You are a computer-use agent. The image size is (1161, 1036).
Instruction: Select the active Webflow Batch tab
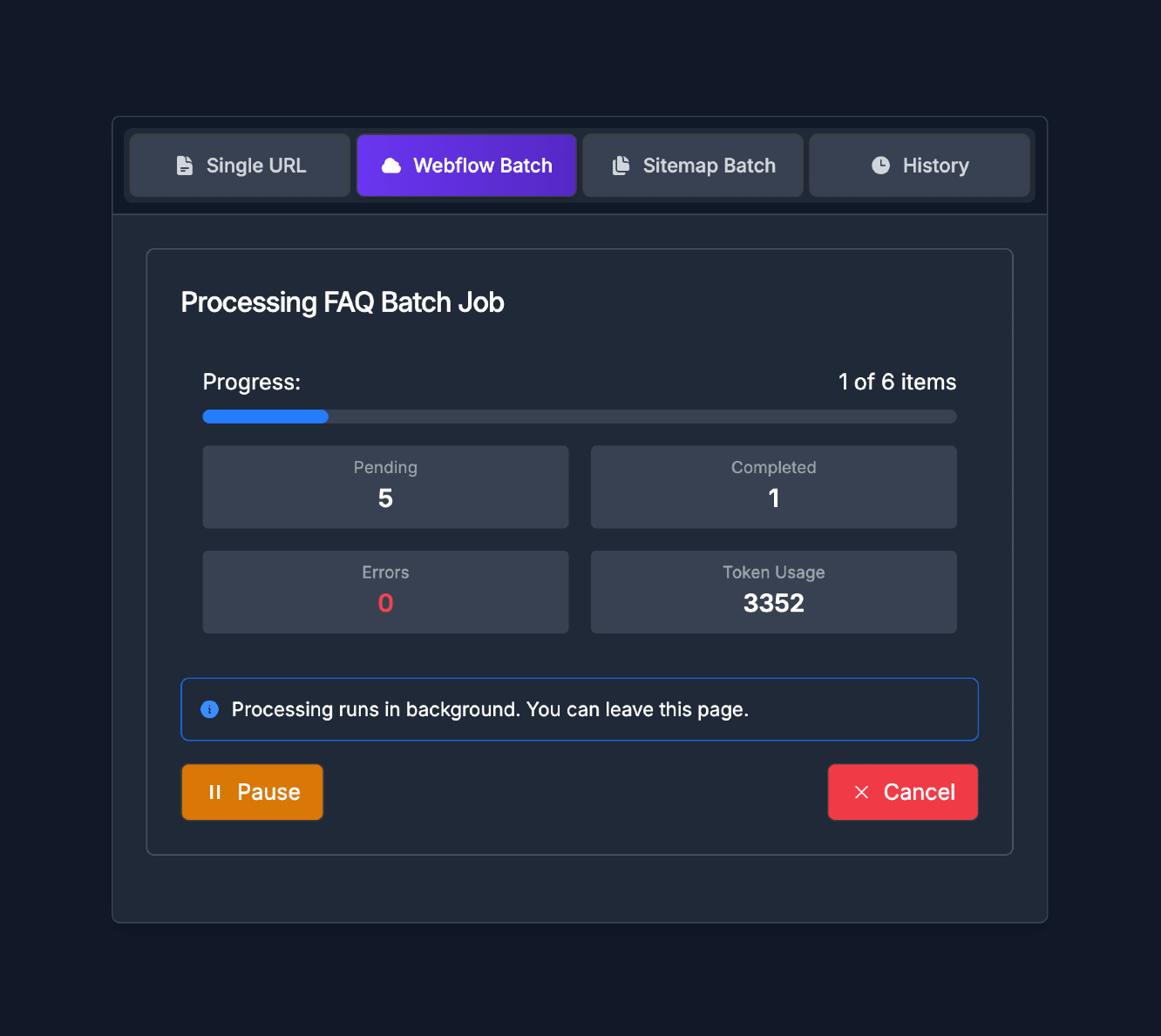[466, 165]
